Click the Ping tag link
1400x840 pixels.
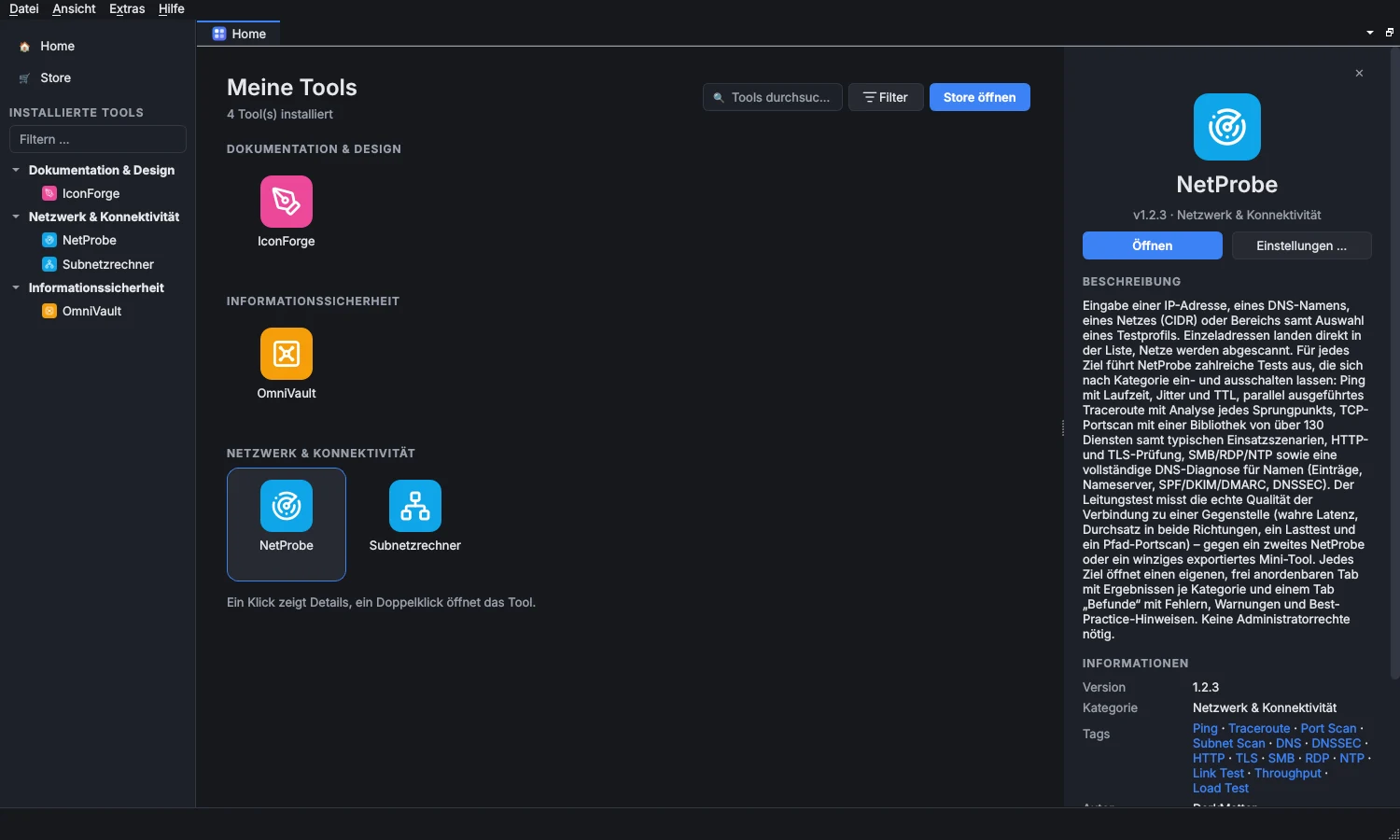click(1205, 728)
